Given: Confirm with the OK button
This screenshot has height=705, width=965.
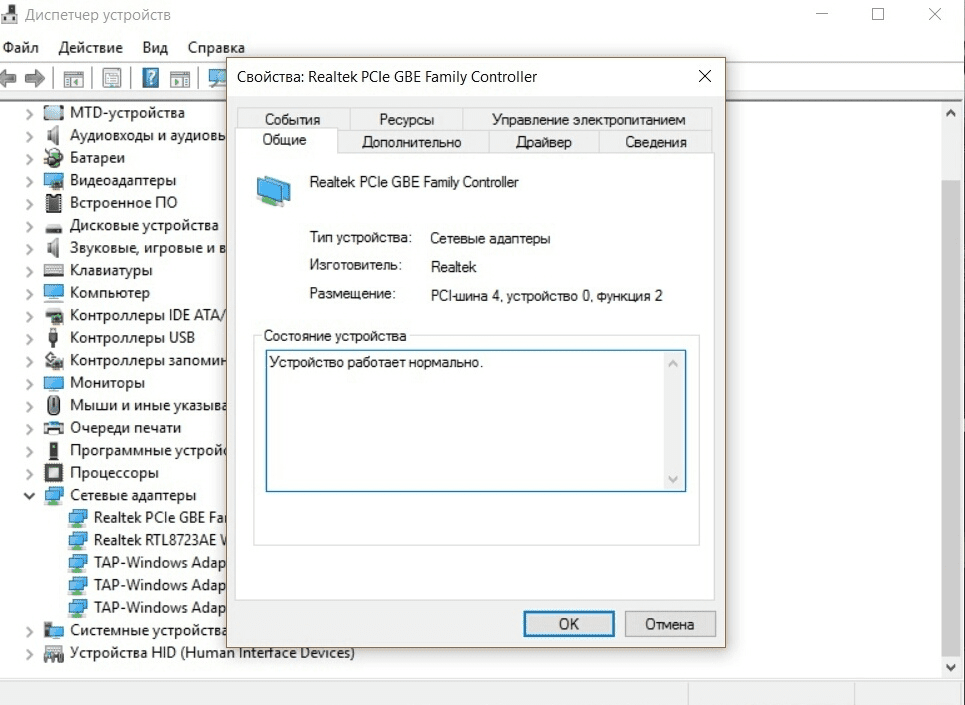Looking at the screenshot, I should pyautogui.click(x=569, y=624).
